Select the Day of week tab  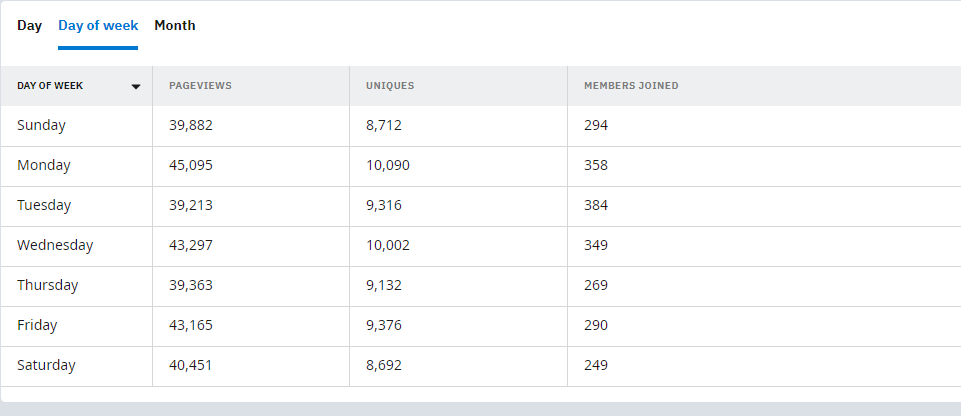[x=98, y=26]
